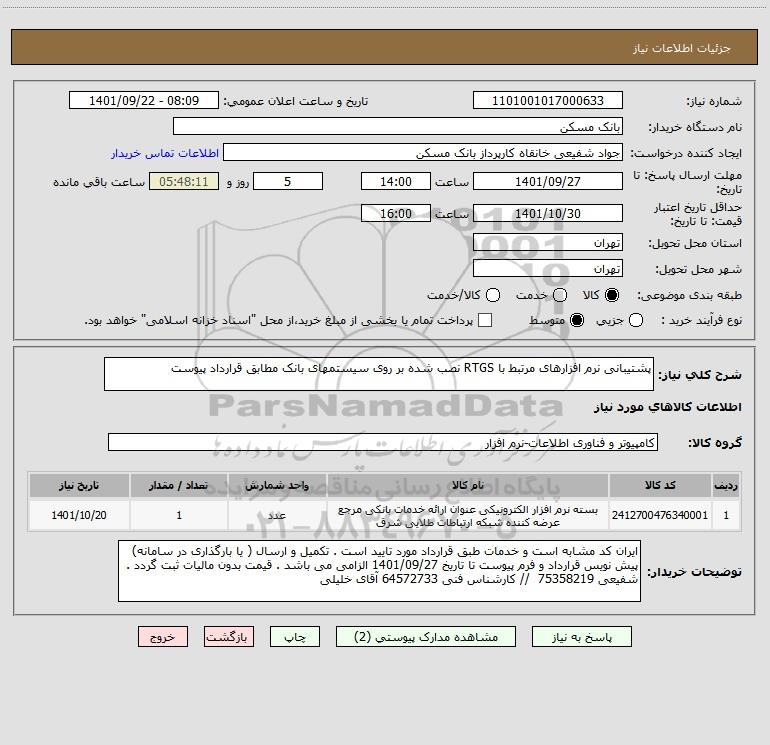The image size is (770, 745).
Task: Click the delivery province field تهران
Action: [548, 243]
